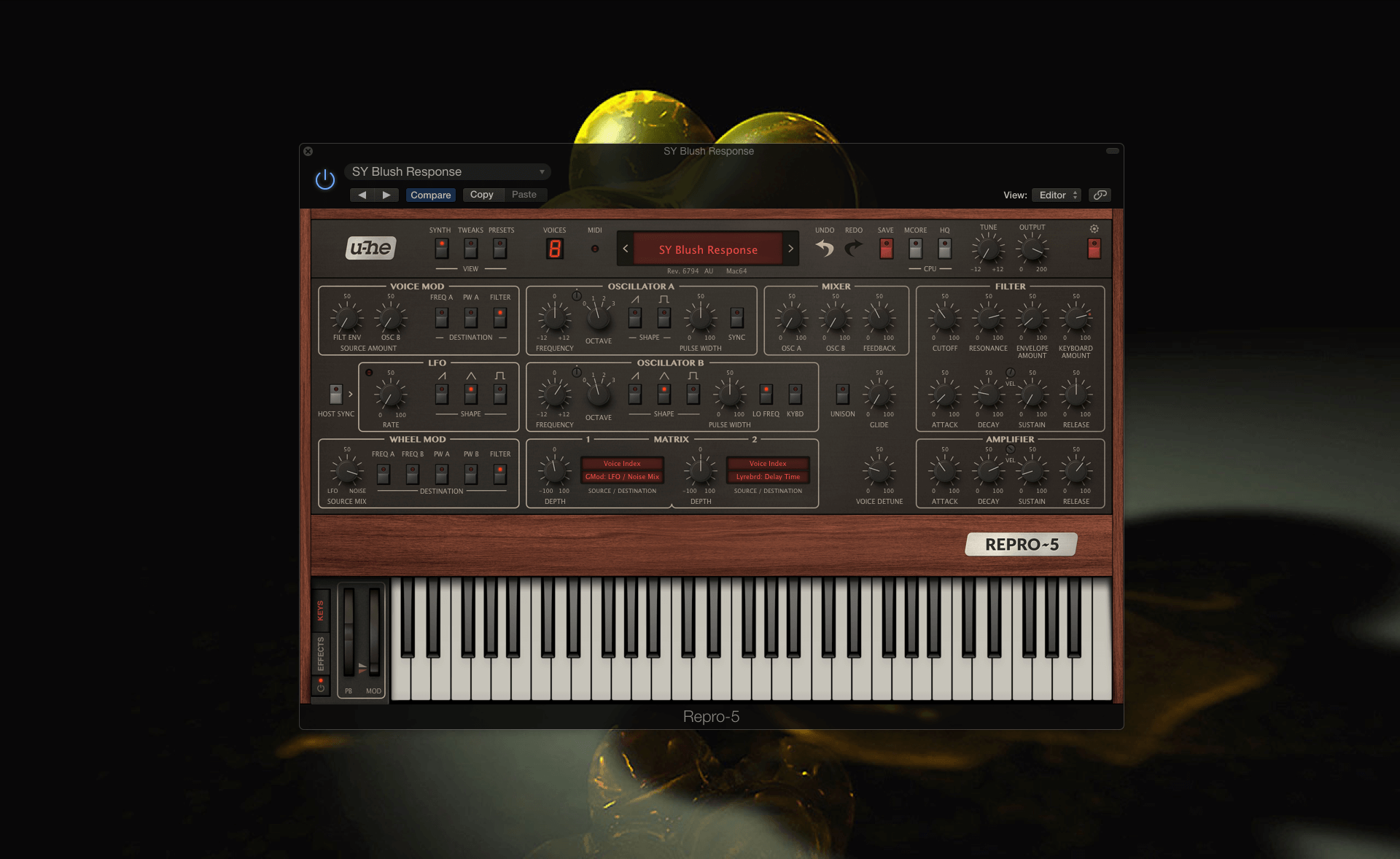Click the Compare button

[430, 195]
